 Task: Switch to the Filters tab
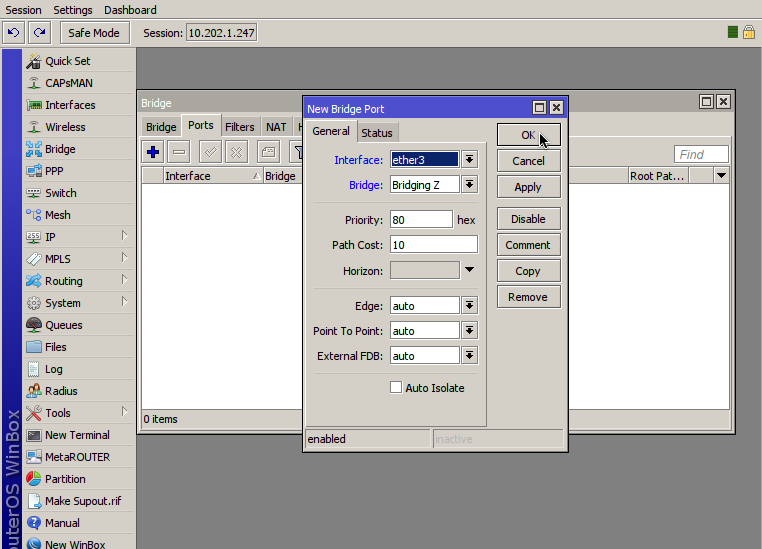240,127
